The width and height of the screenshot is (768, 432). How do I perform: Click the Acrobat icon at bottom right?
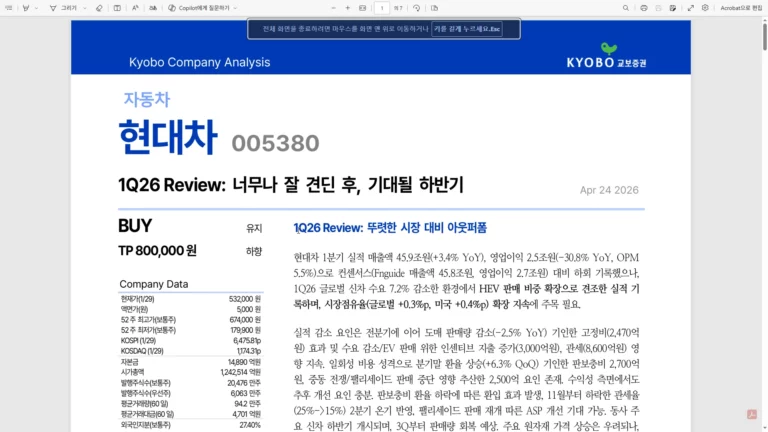click(752, 414)
